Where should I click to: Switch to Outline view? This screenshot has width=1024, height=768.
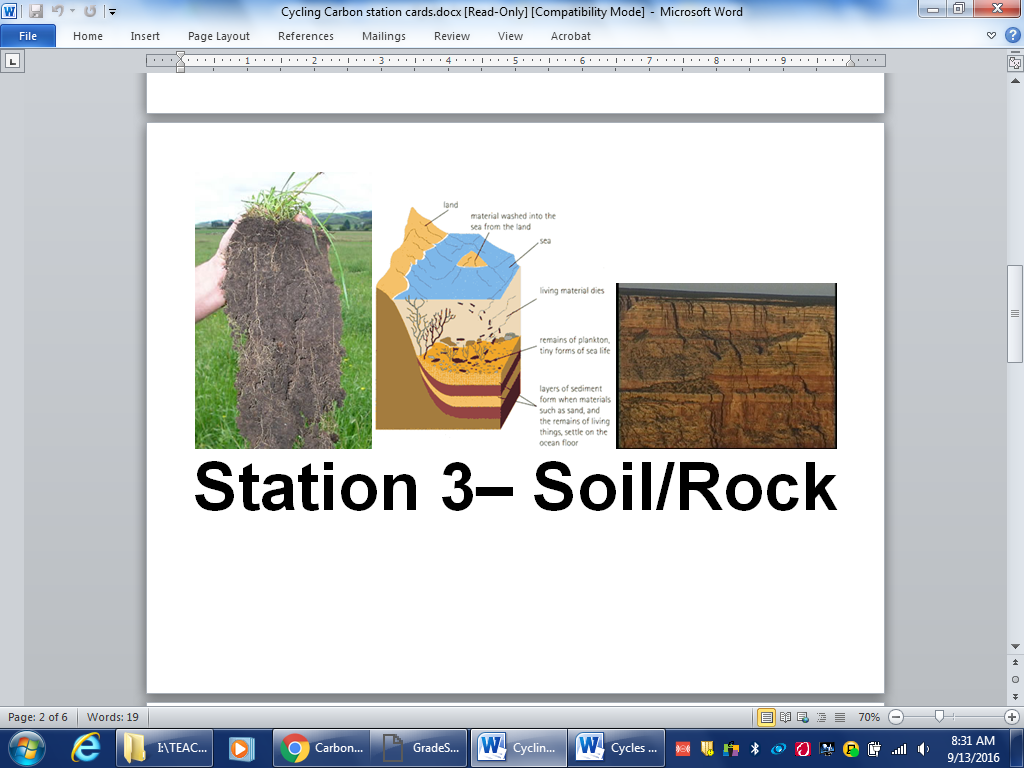coord(822,717)
